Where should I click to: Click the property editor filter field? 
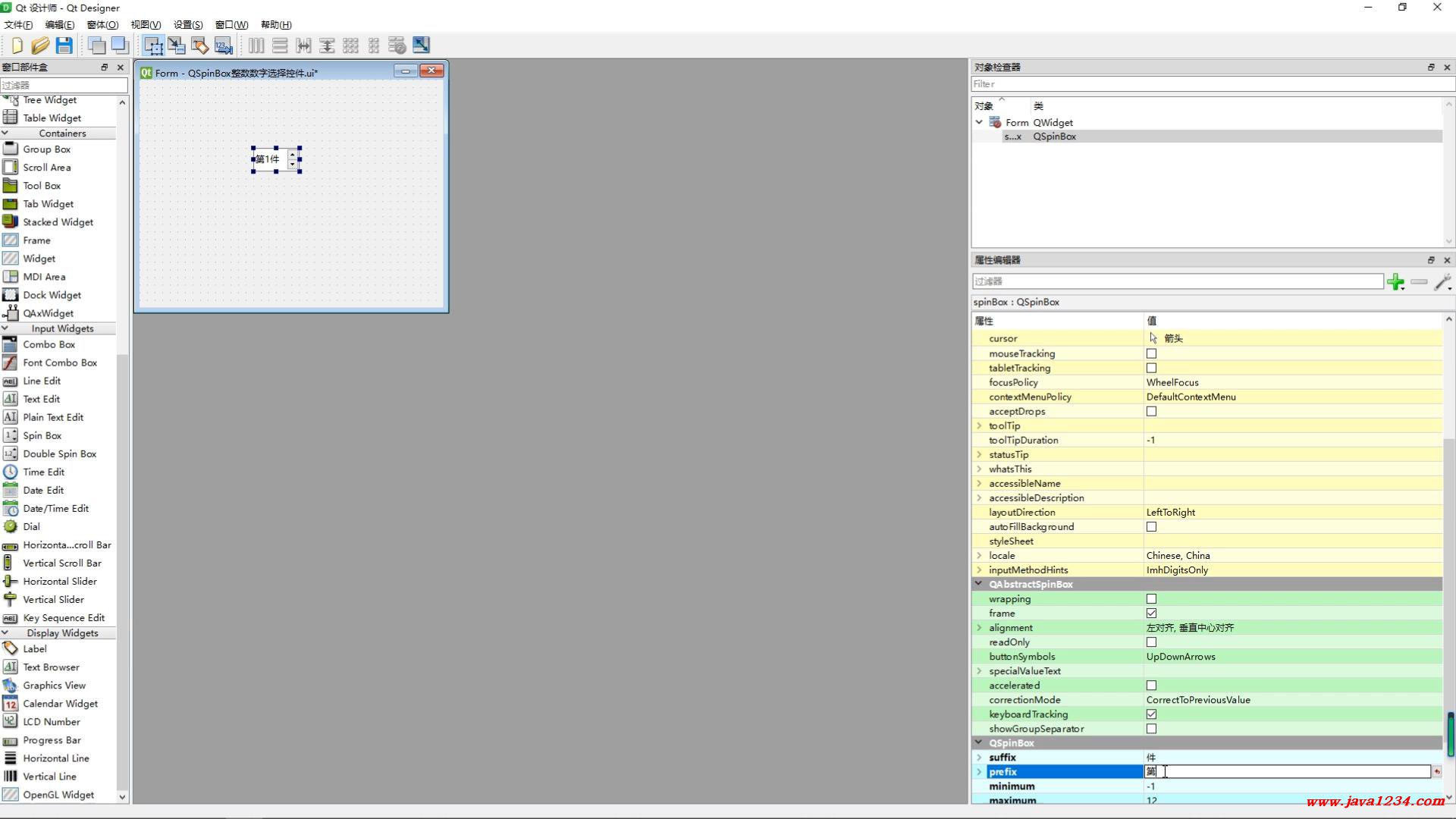point(1178,281)
